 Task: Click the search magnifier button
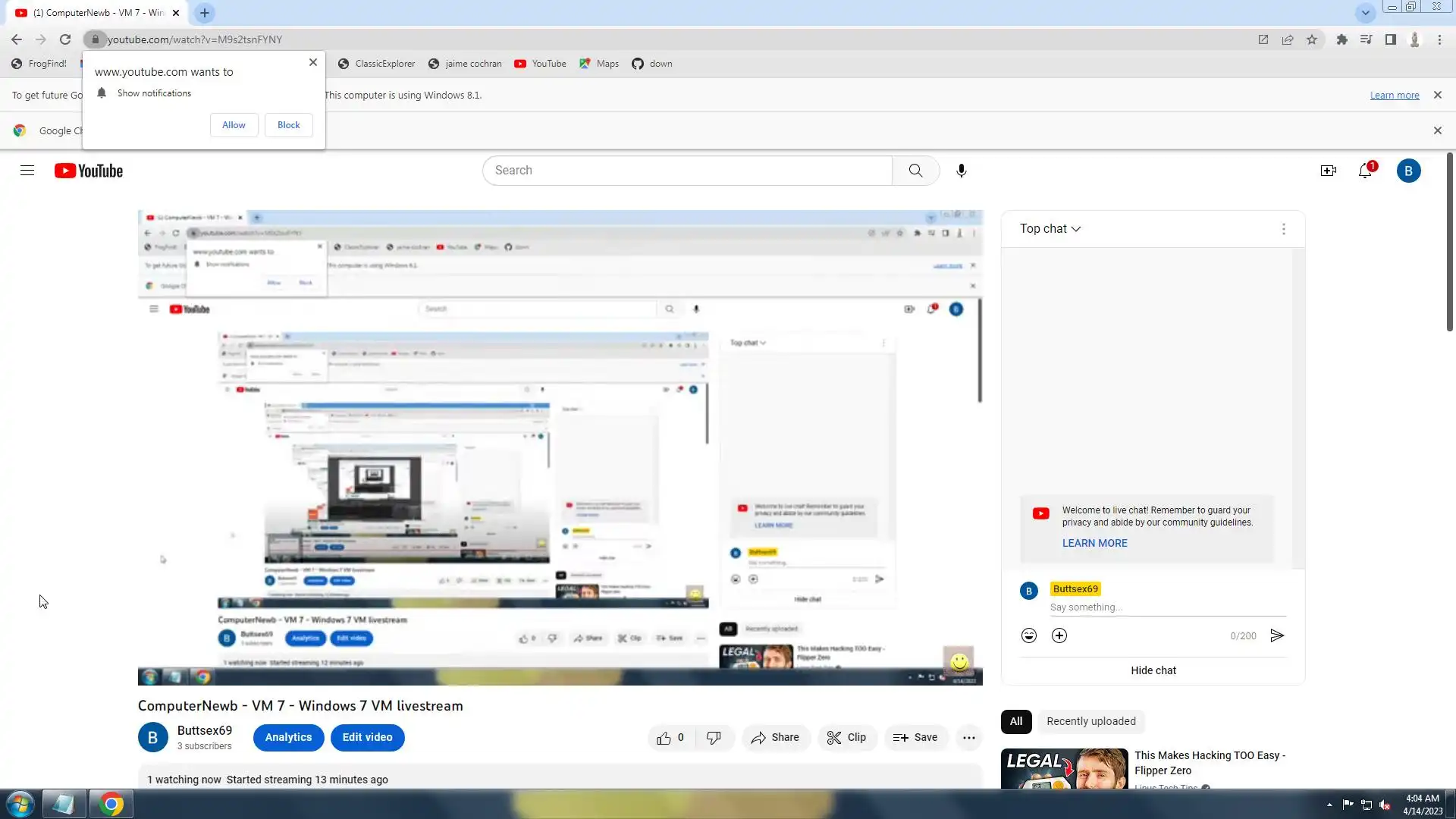coord(915,171)
